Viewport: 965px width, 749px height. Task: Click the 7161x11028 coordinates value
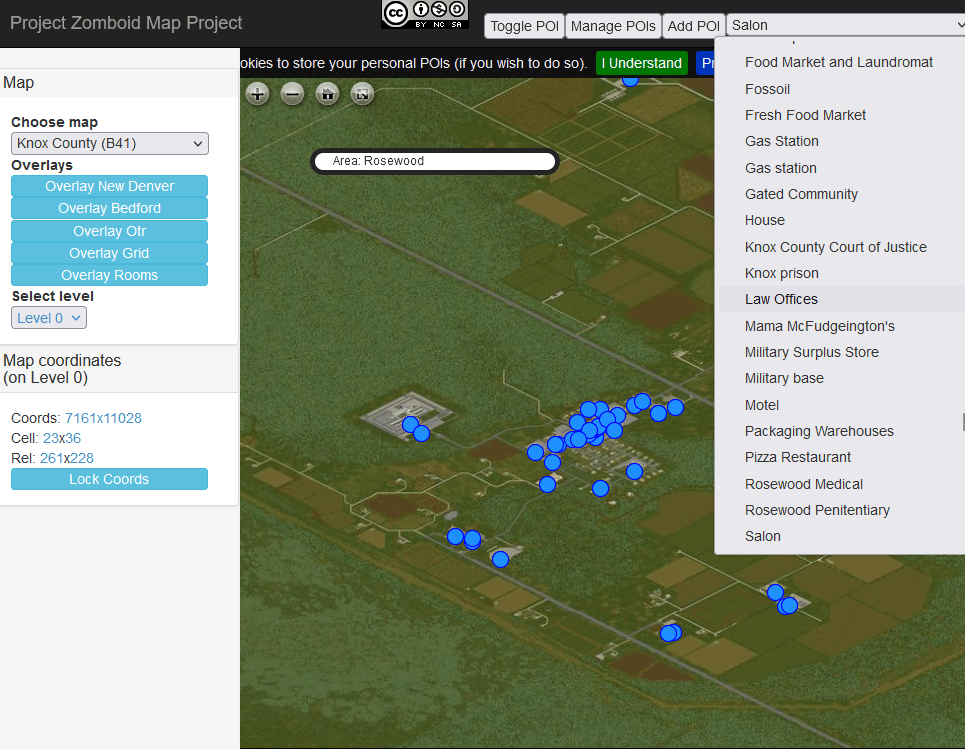(103, 419)
